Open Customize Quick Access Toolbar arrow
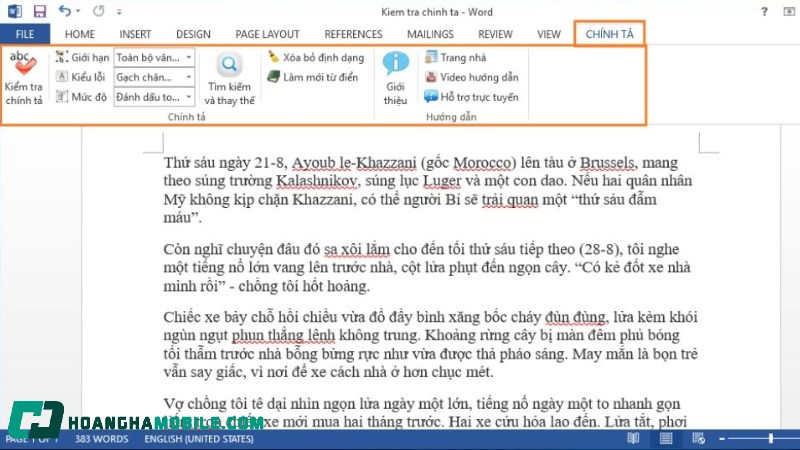Viewport: 800px width, 450px height. [119, 11]
